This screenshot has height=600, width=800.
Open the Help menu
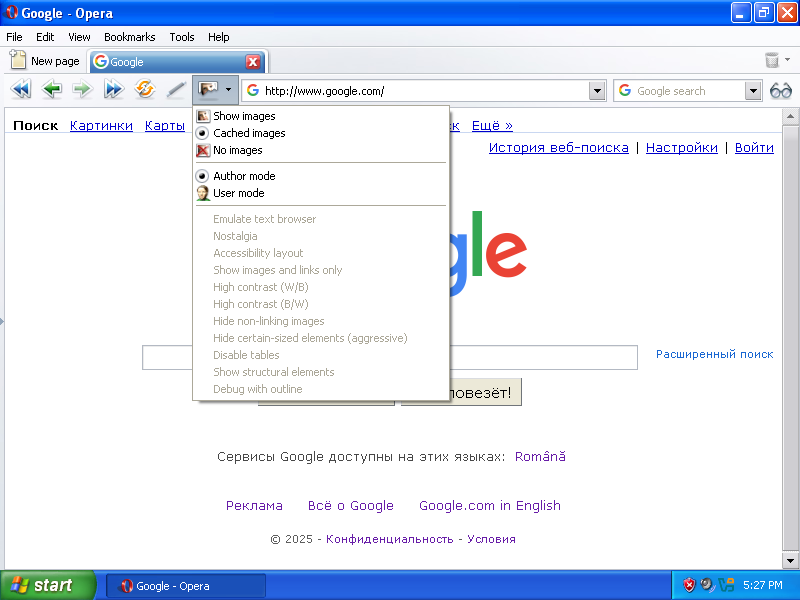tap(218, 37)
